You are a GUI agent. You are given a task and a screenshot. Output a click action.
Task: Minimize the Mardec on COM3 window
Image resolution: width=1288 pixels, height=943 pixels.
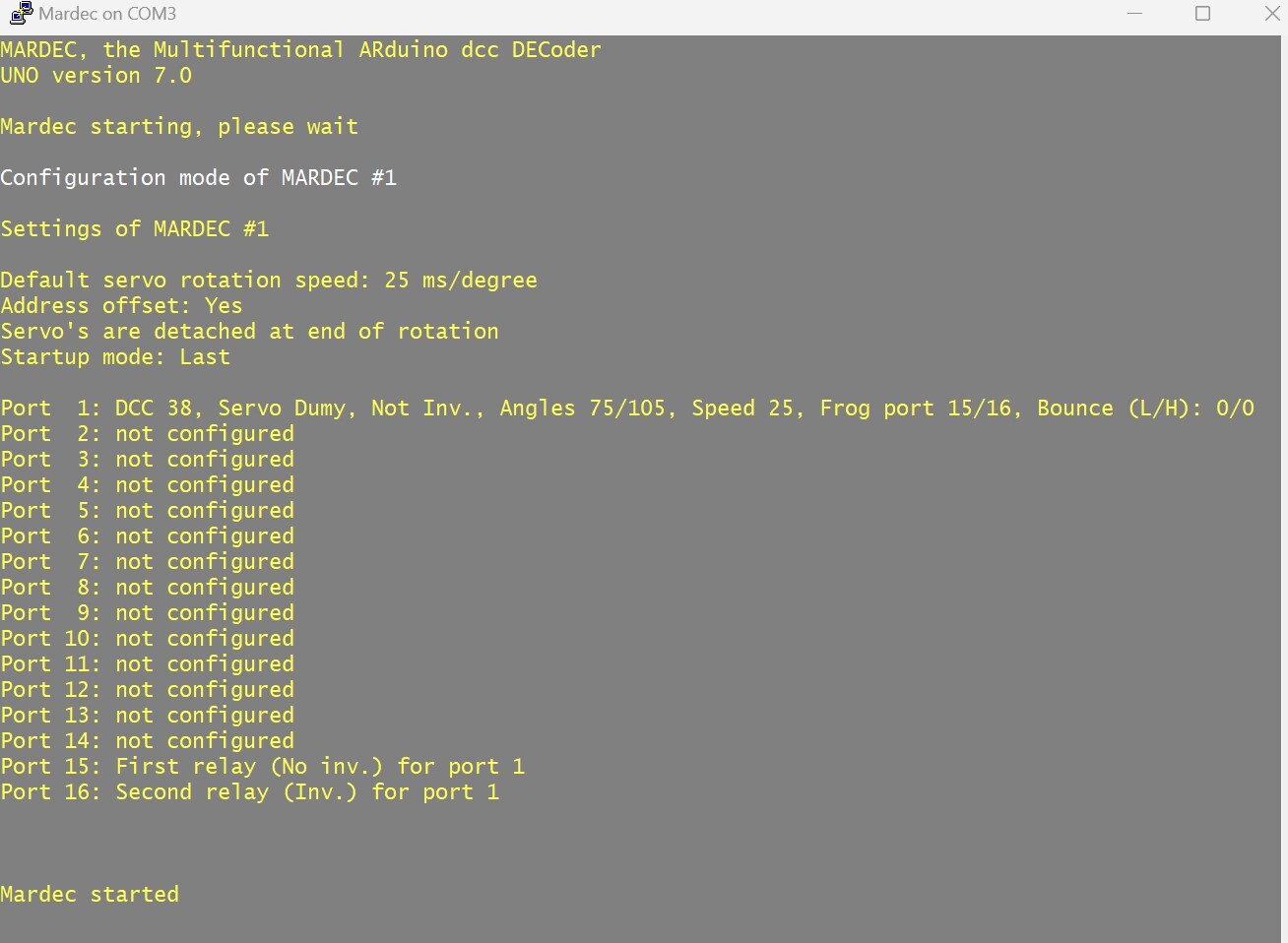click(1134, 14)
